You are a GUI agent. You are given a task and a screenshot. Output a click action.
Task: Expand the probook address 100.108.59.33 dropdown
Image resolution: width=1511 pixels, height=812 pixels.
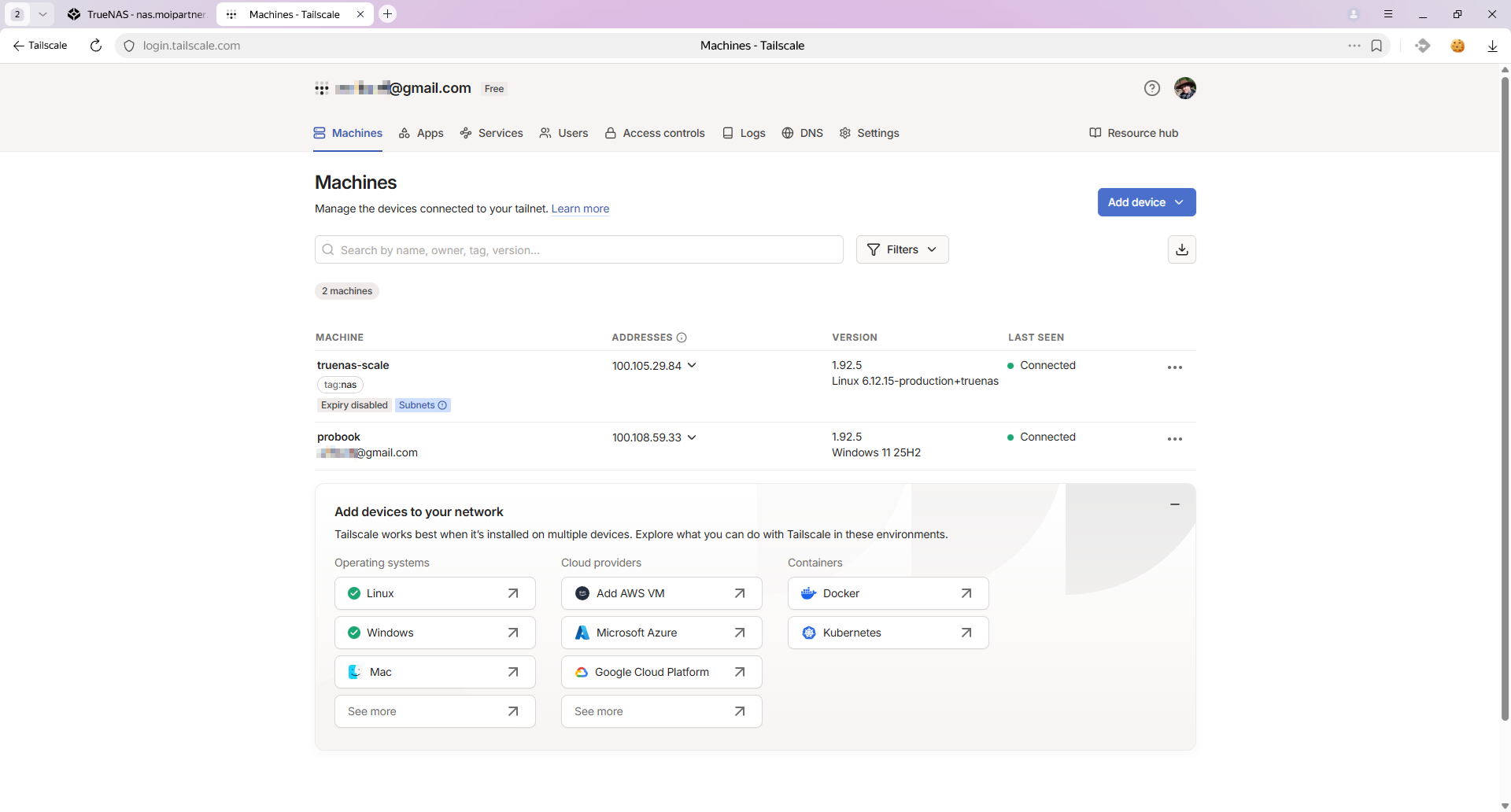(692, 437)
